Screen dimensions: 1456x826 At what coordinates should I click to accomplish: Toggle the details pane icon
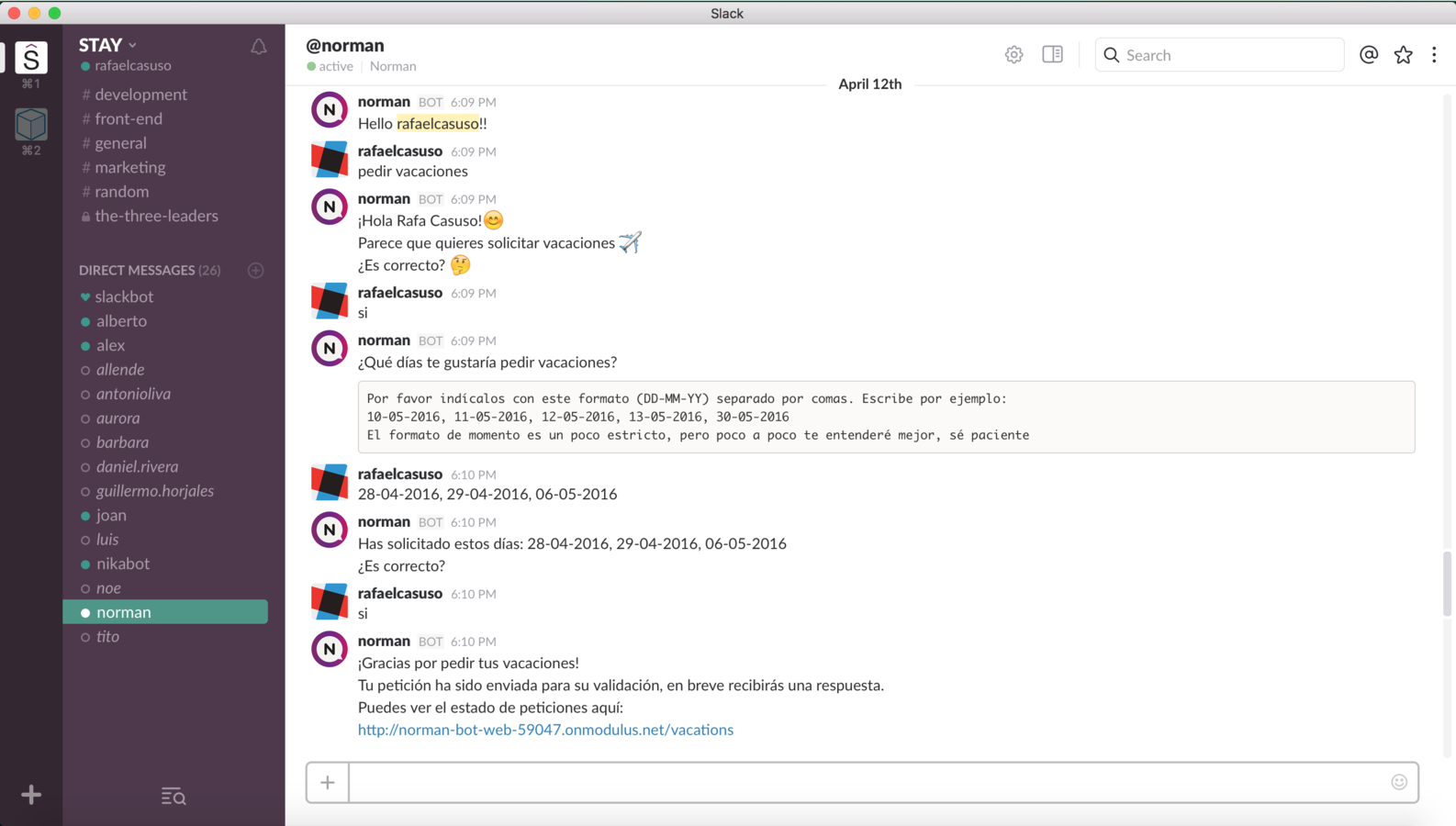(1052, 55)
